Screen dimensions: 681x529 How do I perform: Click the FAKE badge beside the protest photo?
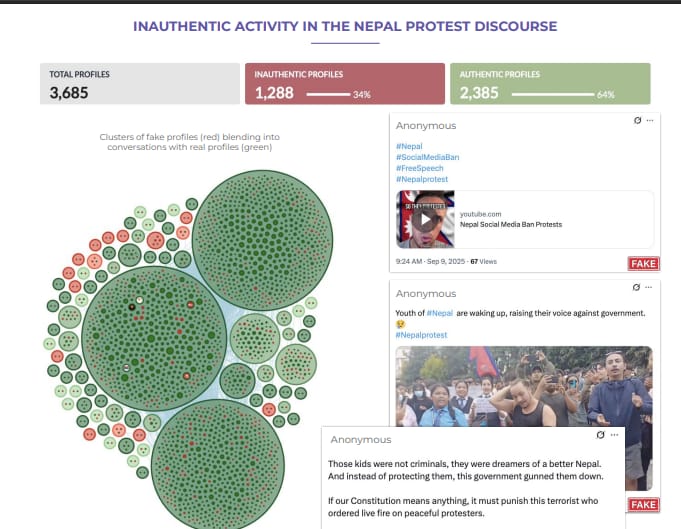pos(643,505)
